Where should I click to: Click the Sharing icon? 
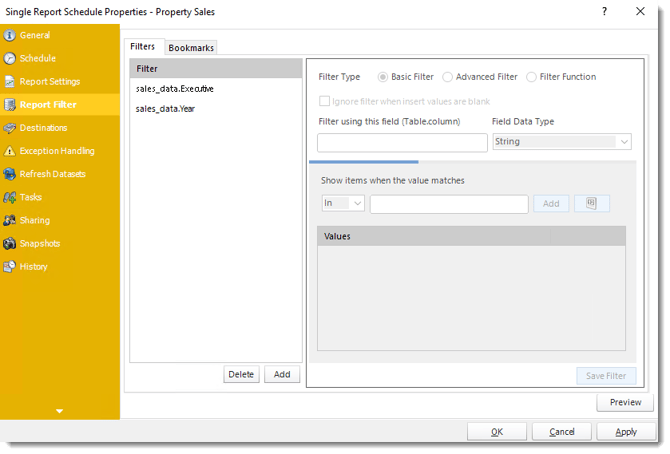9,220
